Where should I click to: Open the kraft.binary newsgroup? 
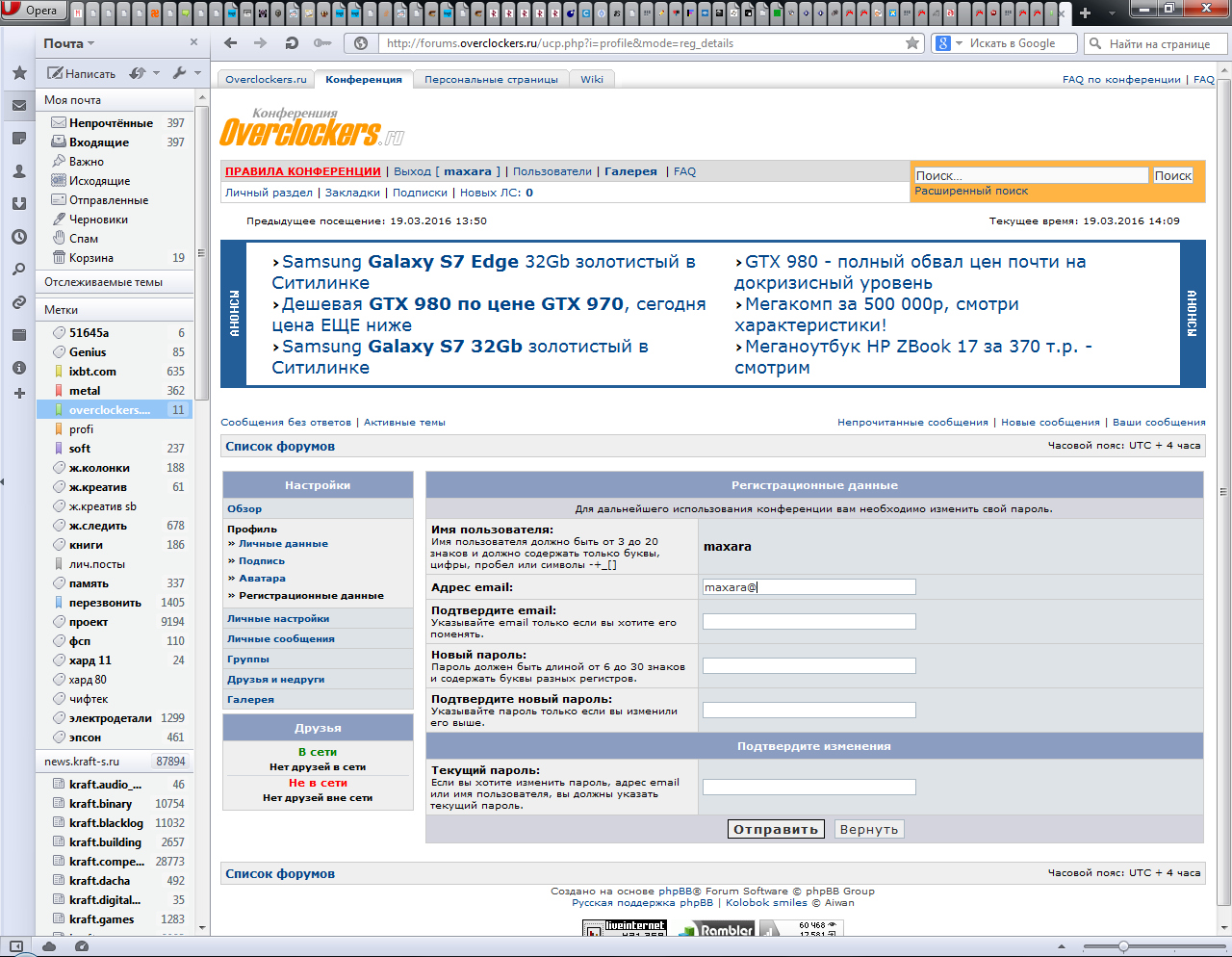[x=115, y=804]
